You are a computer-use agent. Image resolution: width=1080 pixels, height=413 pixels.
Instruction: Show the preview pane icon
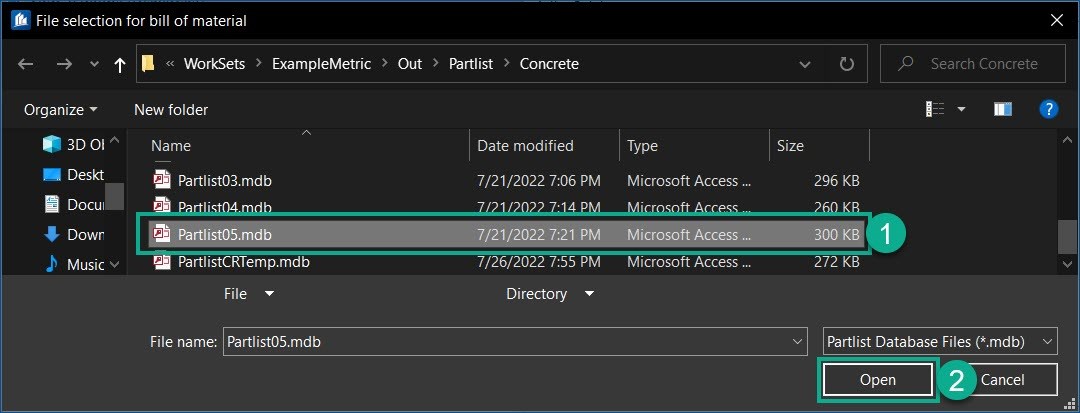[1003, 109]
